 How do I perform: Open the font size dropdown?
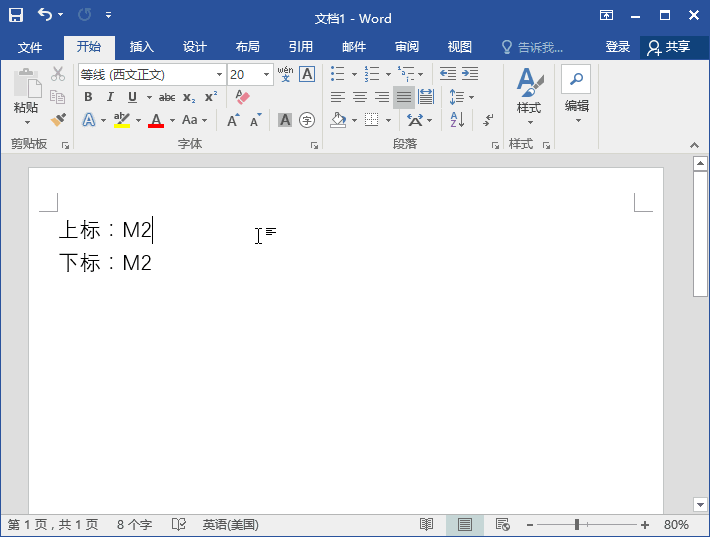pos(266,74)
